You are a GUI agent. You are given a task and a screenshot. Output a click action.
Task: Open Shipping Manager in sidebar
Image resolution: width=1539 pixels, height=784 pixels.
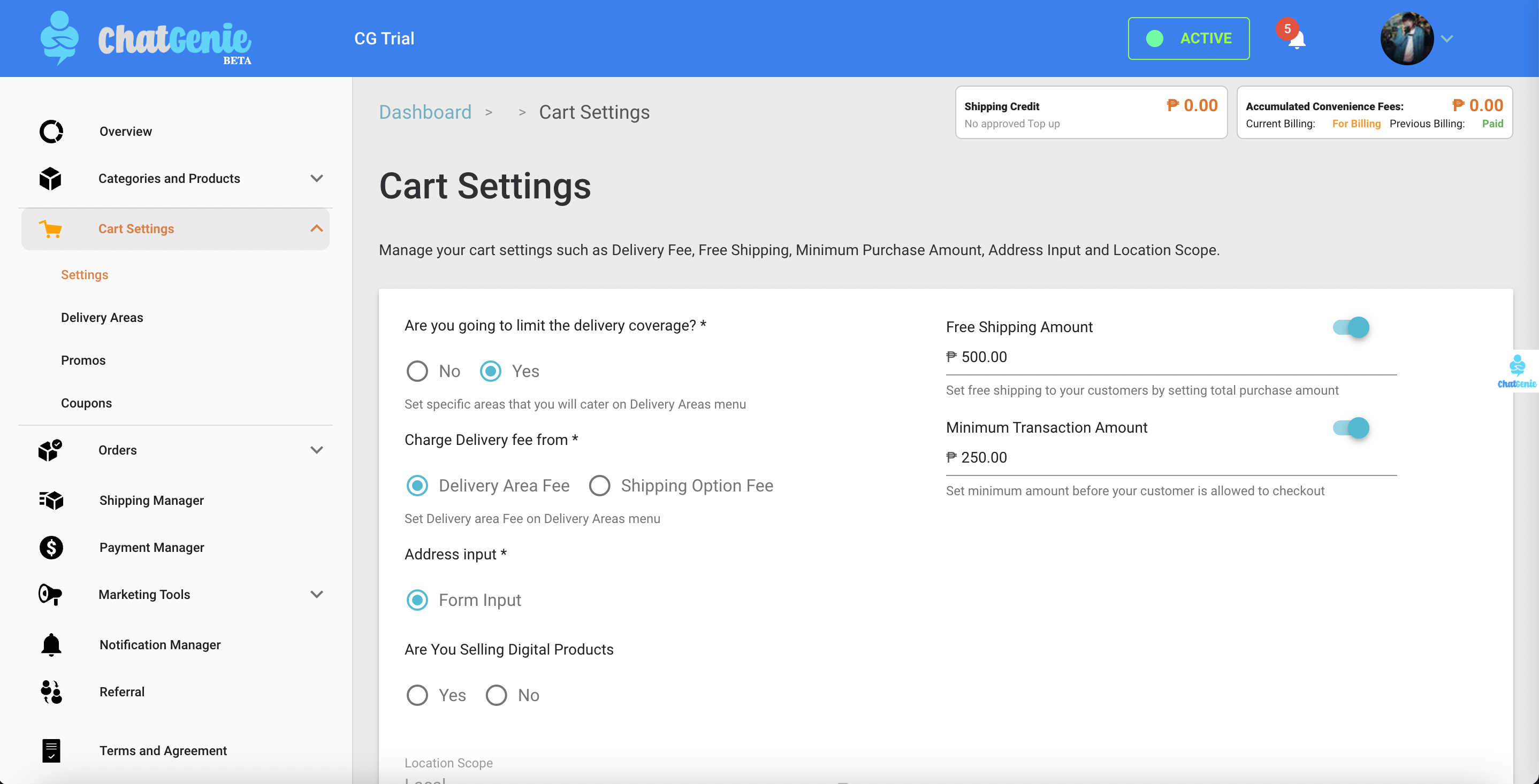coord(151,501)
